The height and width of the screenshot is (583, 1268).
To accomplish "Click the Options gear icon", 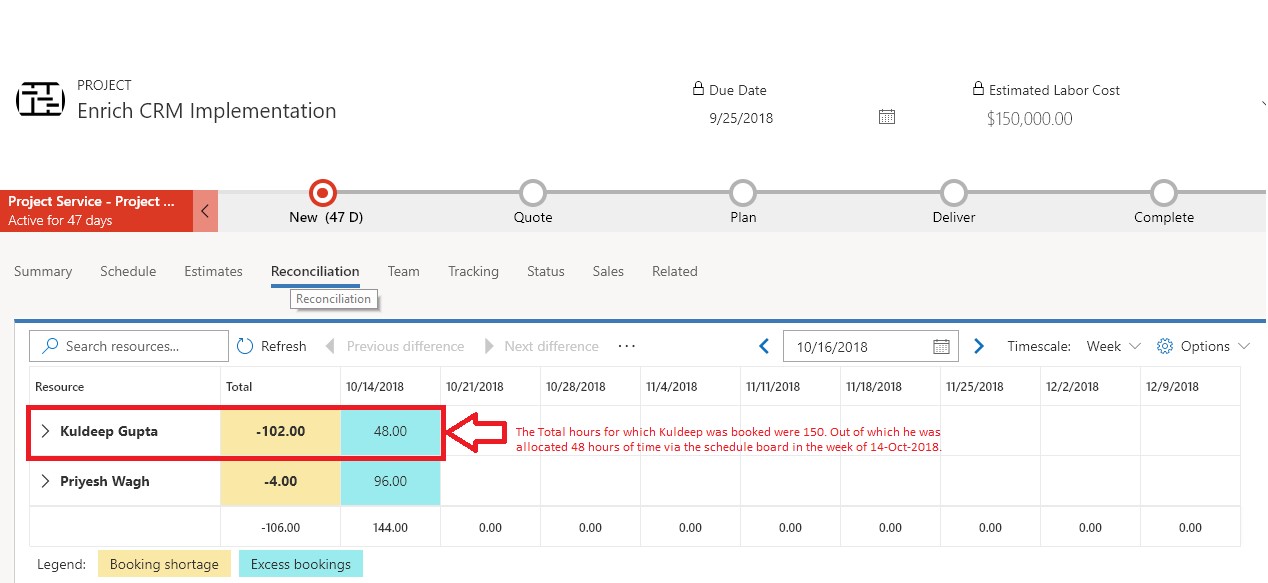I will pyautogui.click(x=1164, y=346).
